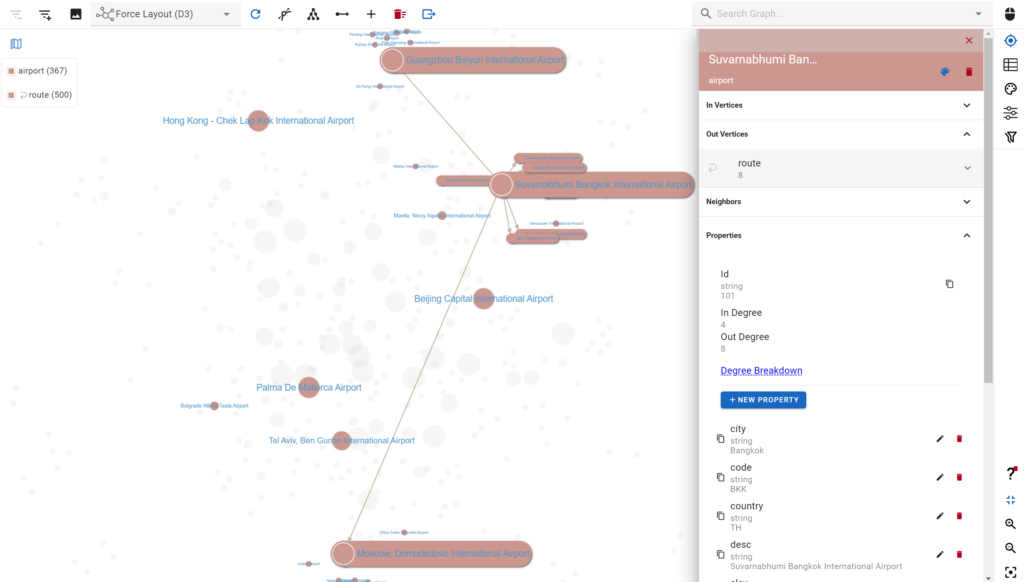The image size is (1024, 582).
Task: Export the canvas as an image
Action: click(x=76, y=14)
